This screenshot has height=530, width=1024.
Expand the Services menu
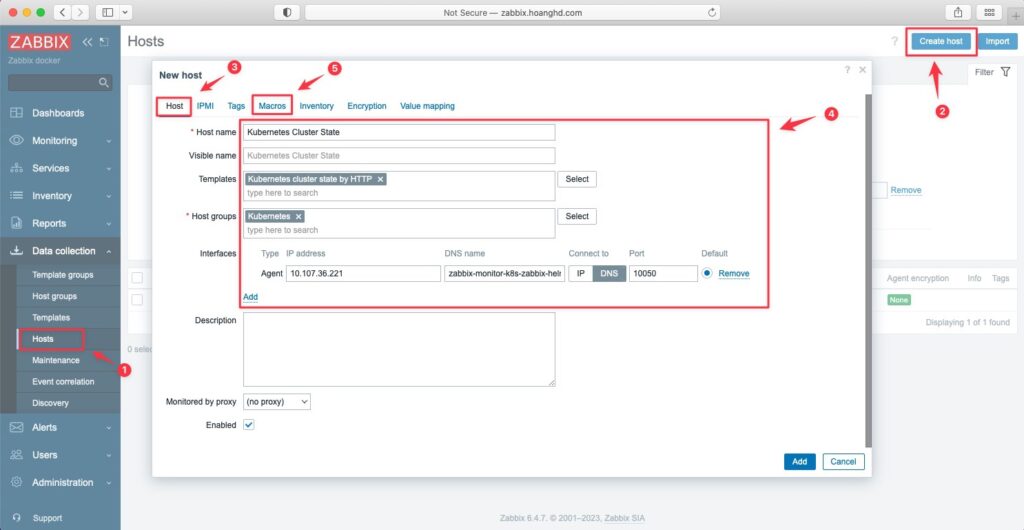click(x=108, y=168)
